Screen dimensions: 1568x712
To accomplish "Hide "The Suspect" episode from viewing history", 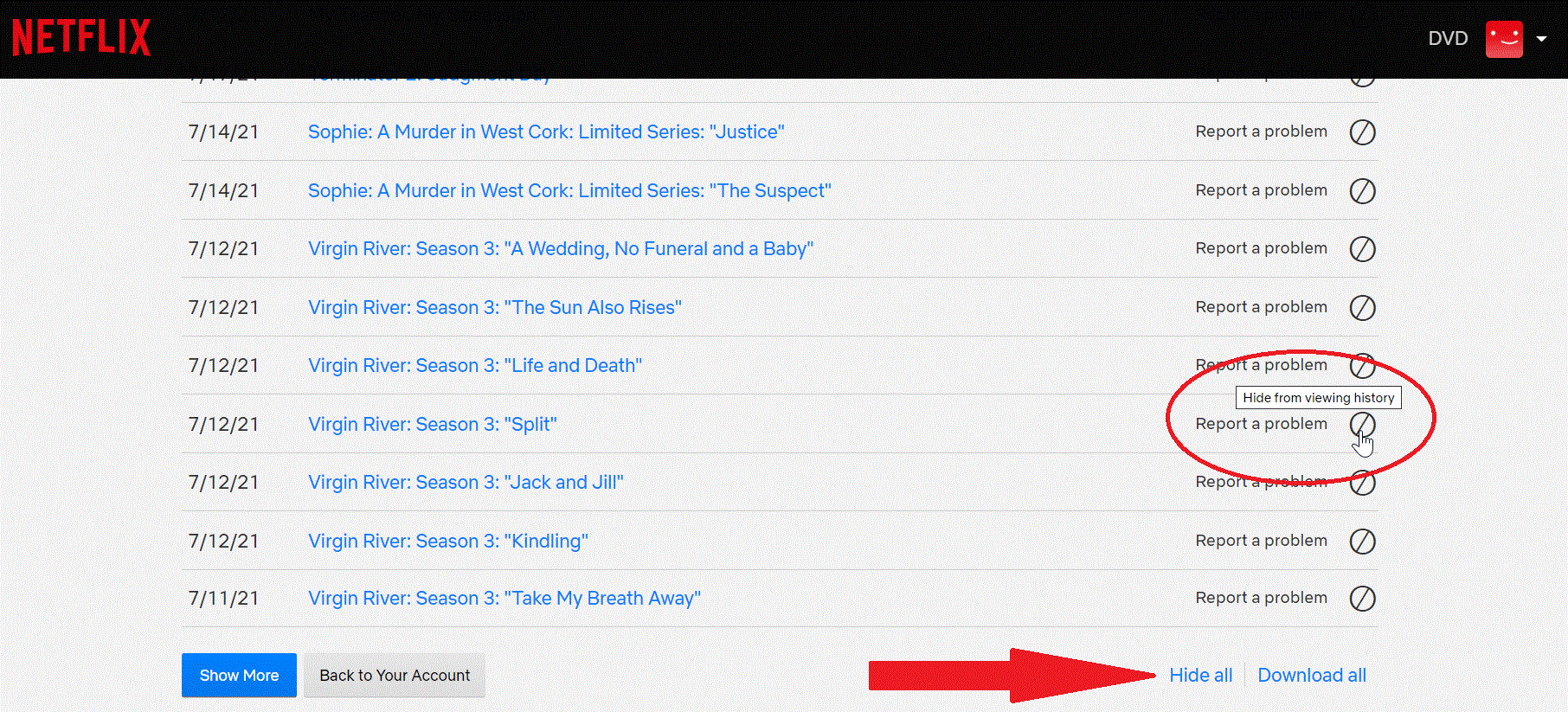I will click(x=1363, y=191).
